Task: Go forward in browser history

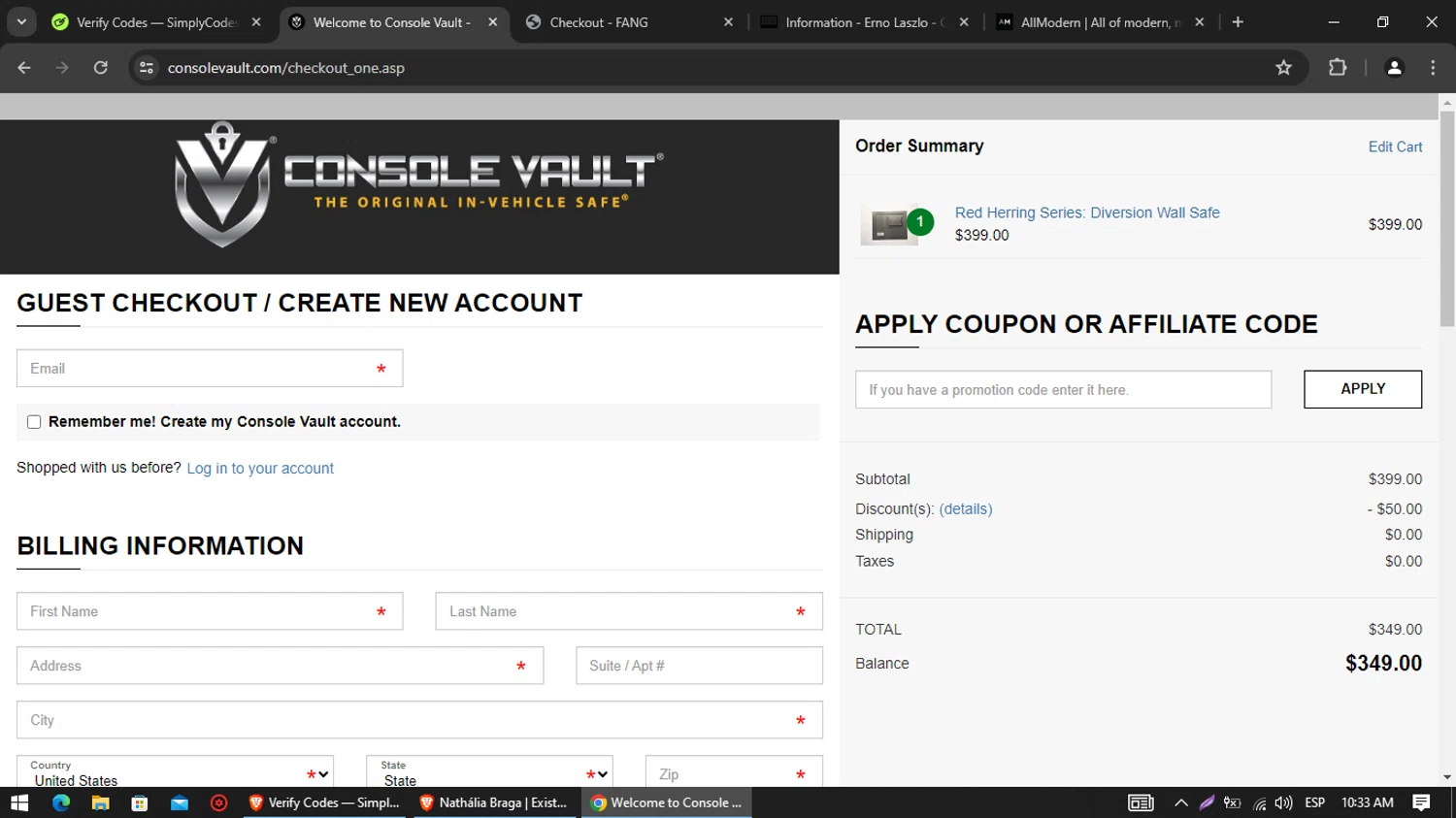Action: 62,68
